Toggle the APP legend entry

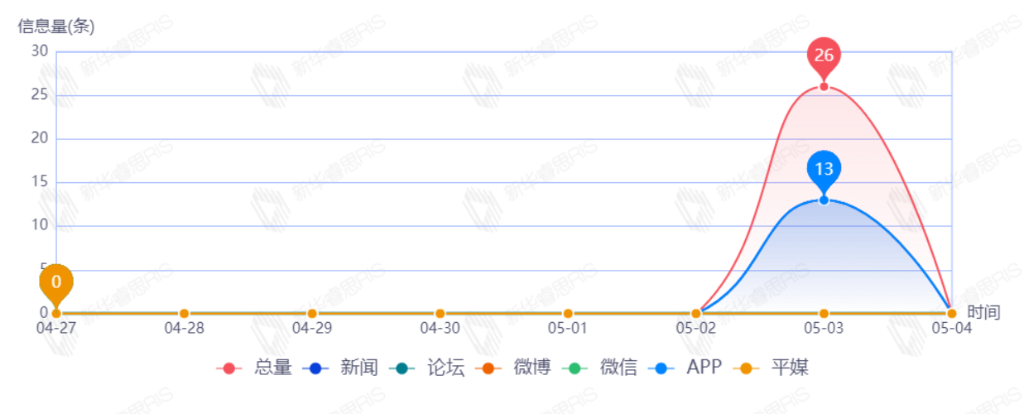point(688,368)
